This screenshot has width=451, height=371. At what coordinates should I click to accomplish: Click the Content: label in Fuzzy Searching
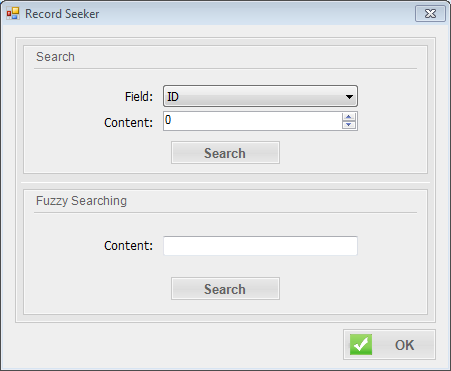click(128, 246)
